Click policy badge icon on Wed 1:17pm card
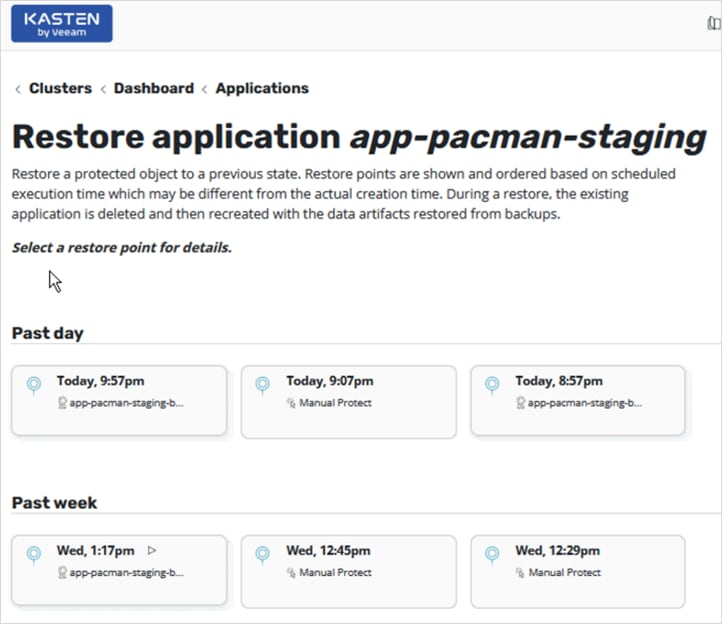The width and height of the screenshot is (722, 624). pos(62,572)
